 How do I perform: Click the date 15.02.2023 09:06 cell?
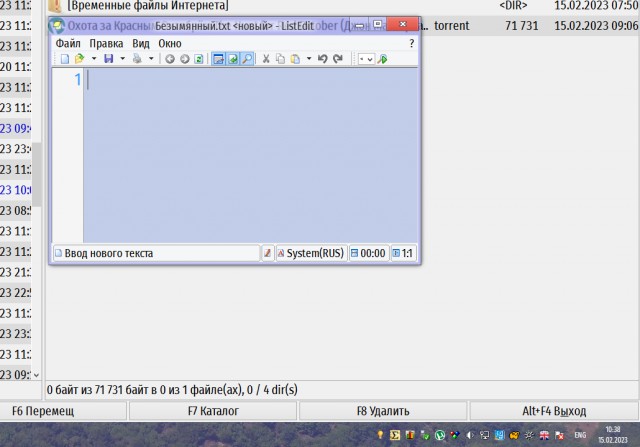596,26
